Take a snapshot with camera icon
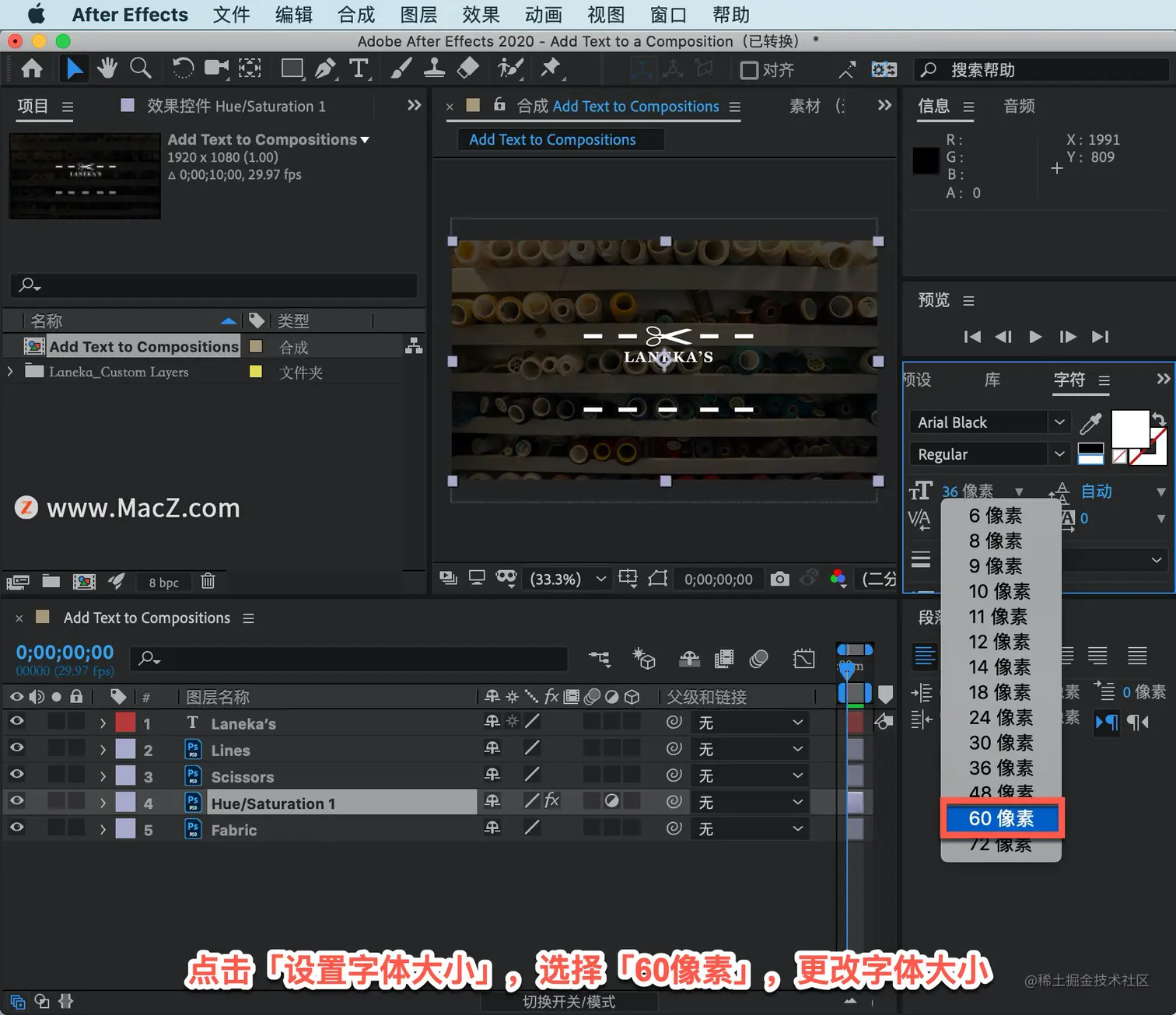Screen dimensions: 1176x1015 pyautogui.click(x=779, y=579)
